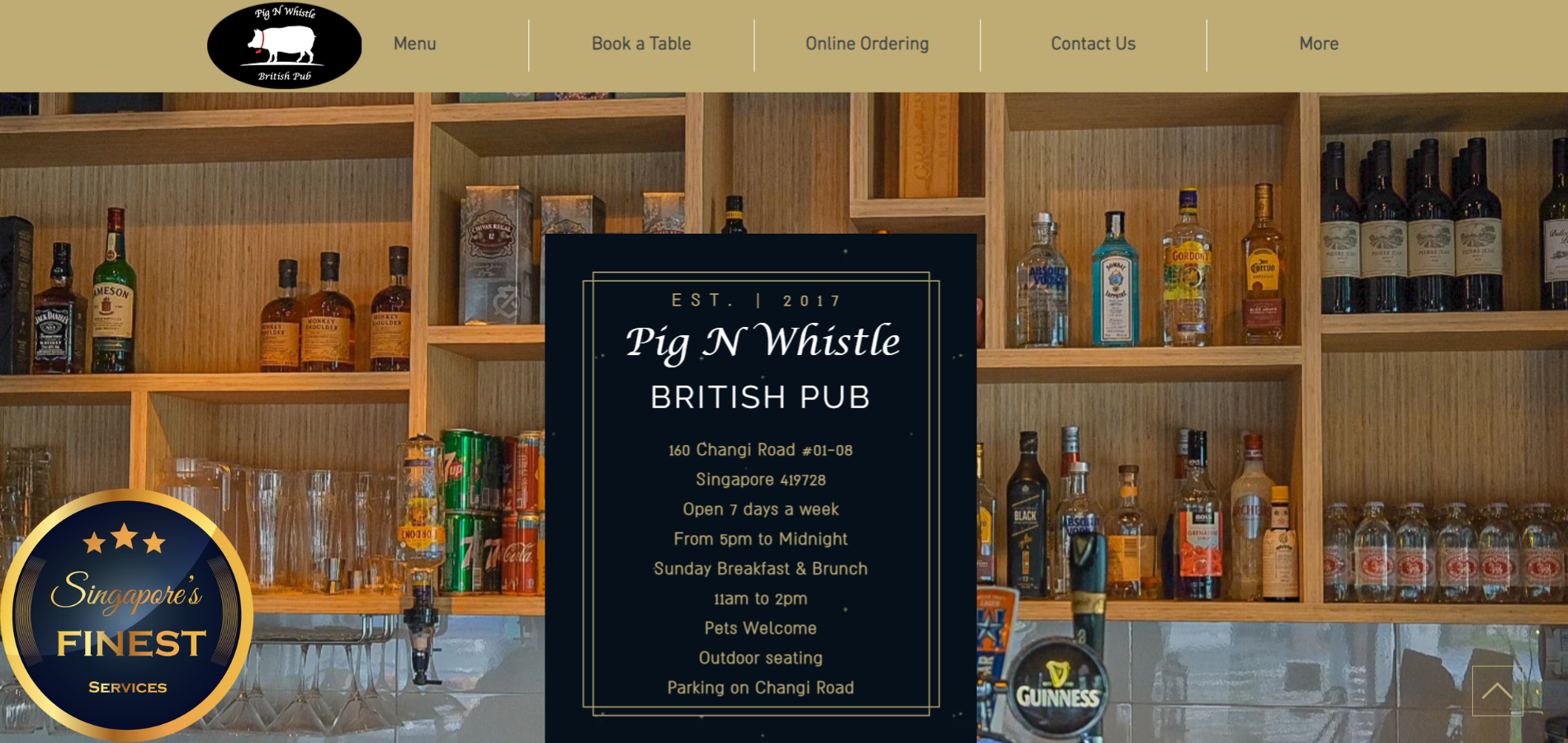Click the BRITISH PUB heading

[x=760, y=397]
